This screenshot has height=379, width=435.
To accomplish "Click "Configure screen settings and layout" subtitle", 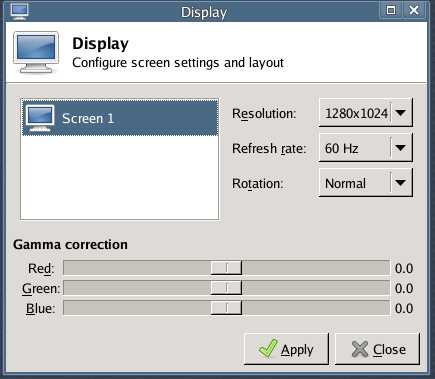I will (x=178, y=63).
